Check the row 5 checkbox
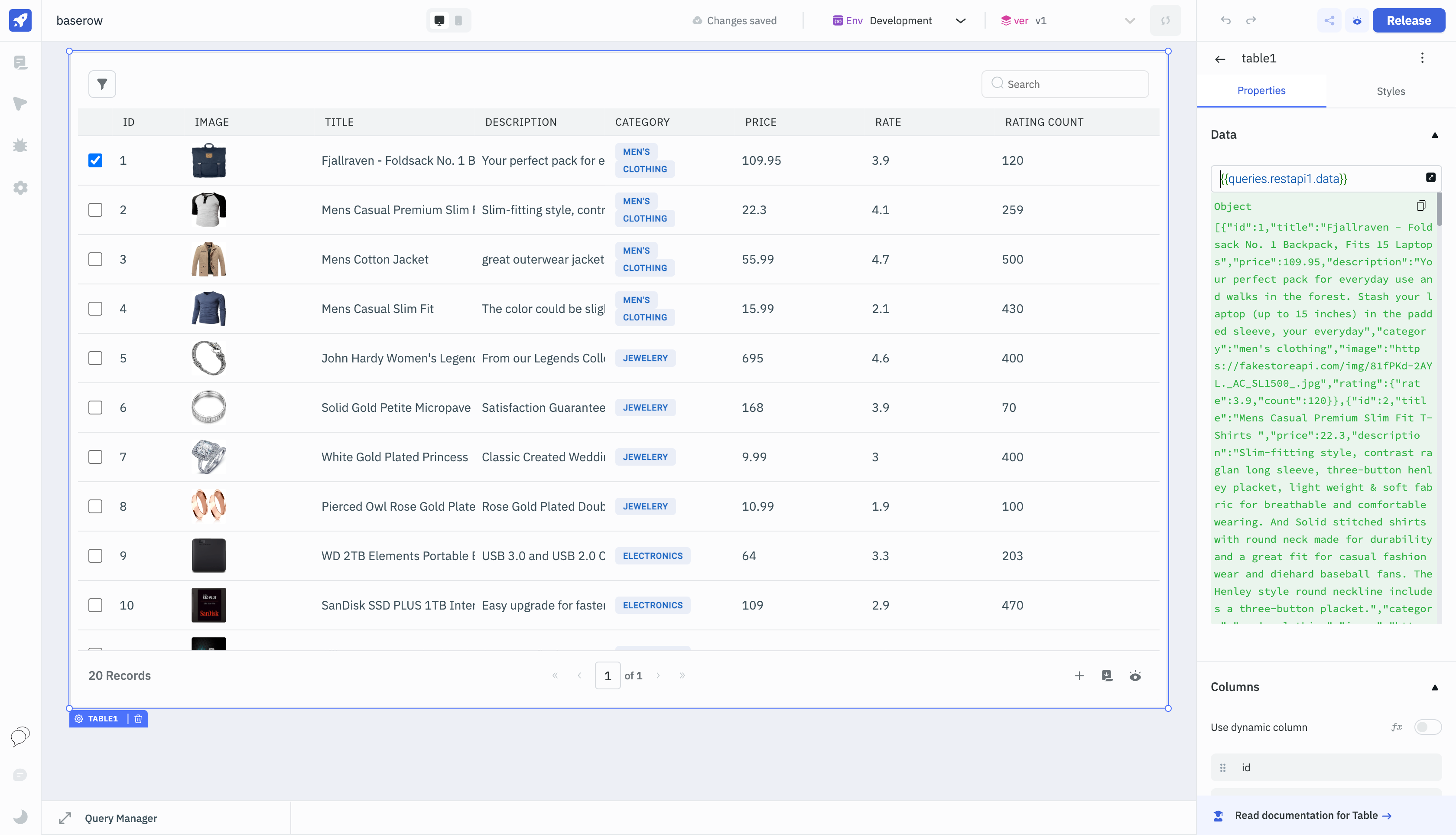The height and width of the screenshot is (835, 1456). coord(95,359)
